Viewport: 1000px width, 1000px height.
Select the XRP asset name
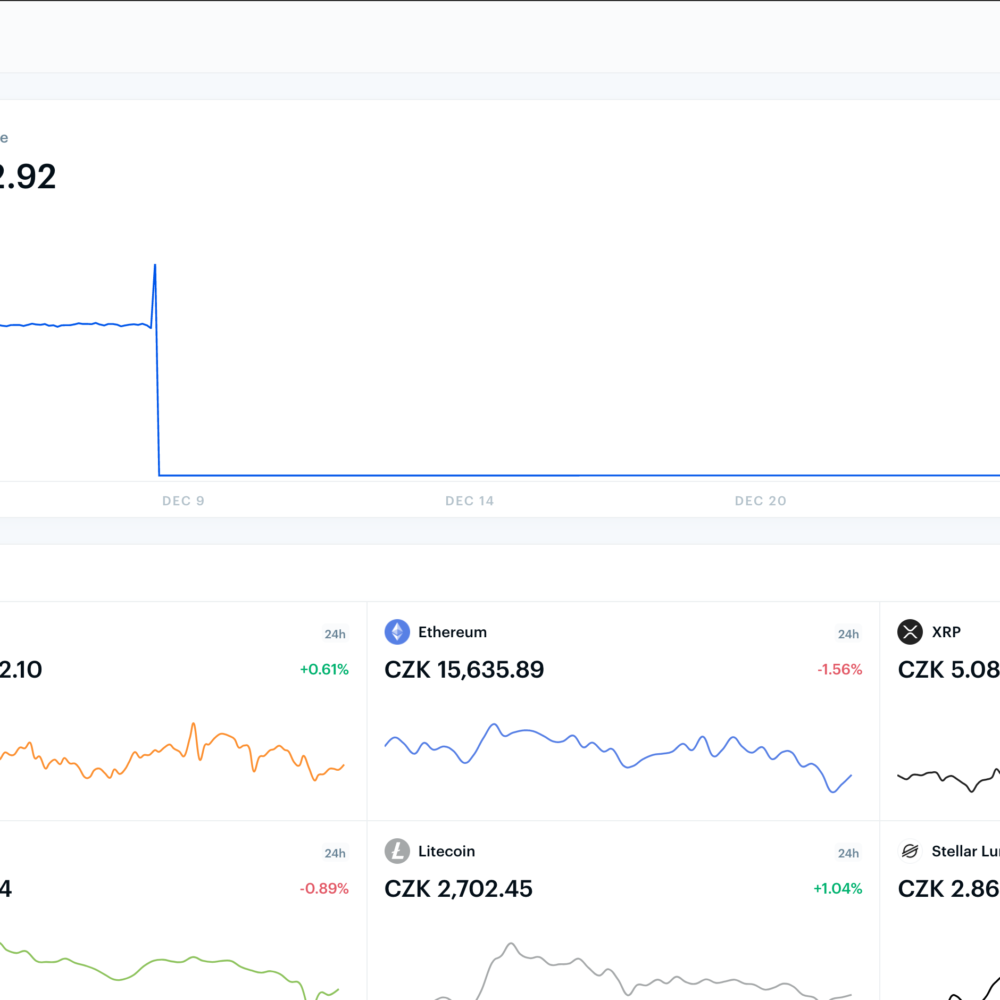tap(946, 632)
